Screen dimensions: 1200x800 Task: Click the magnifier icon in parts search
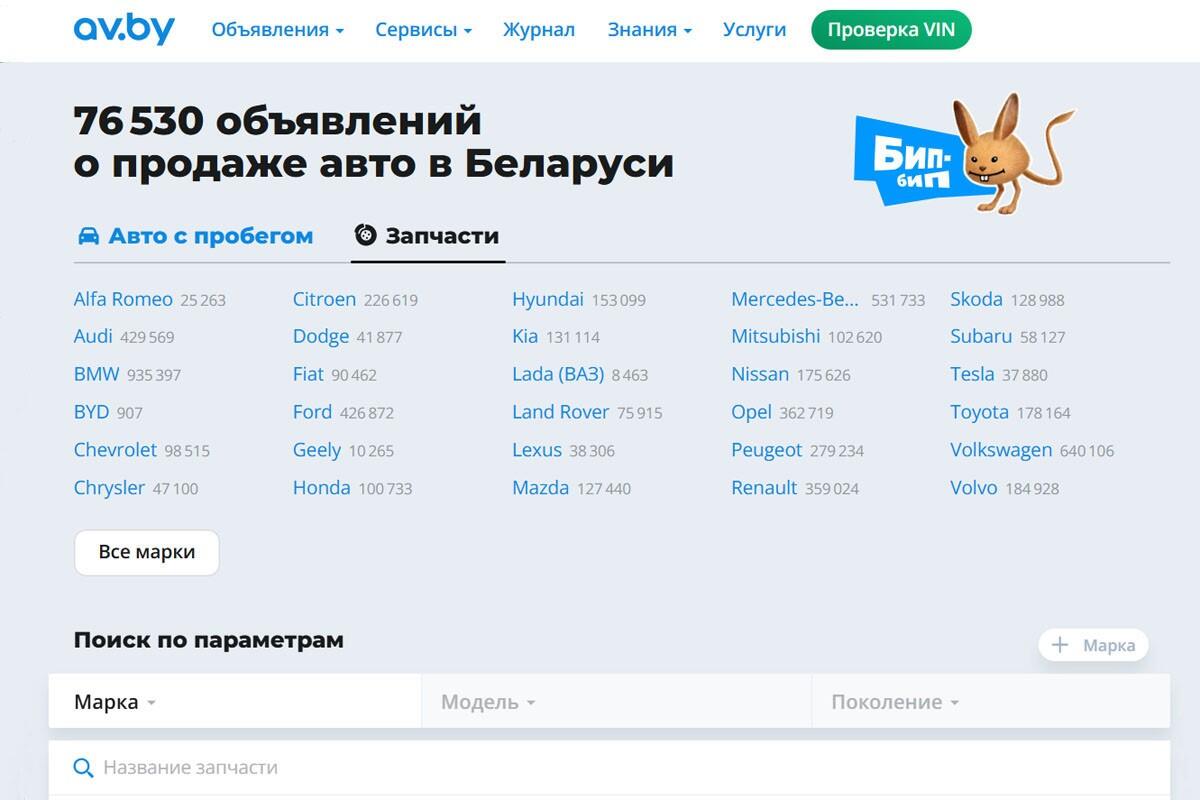click(x=83, y=768)
